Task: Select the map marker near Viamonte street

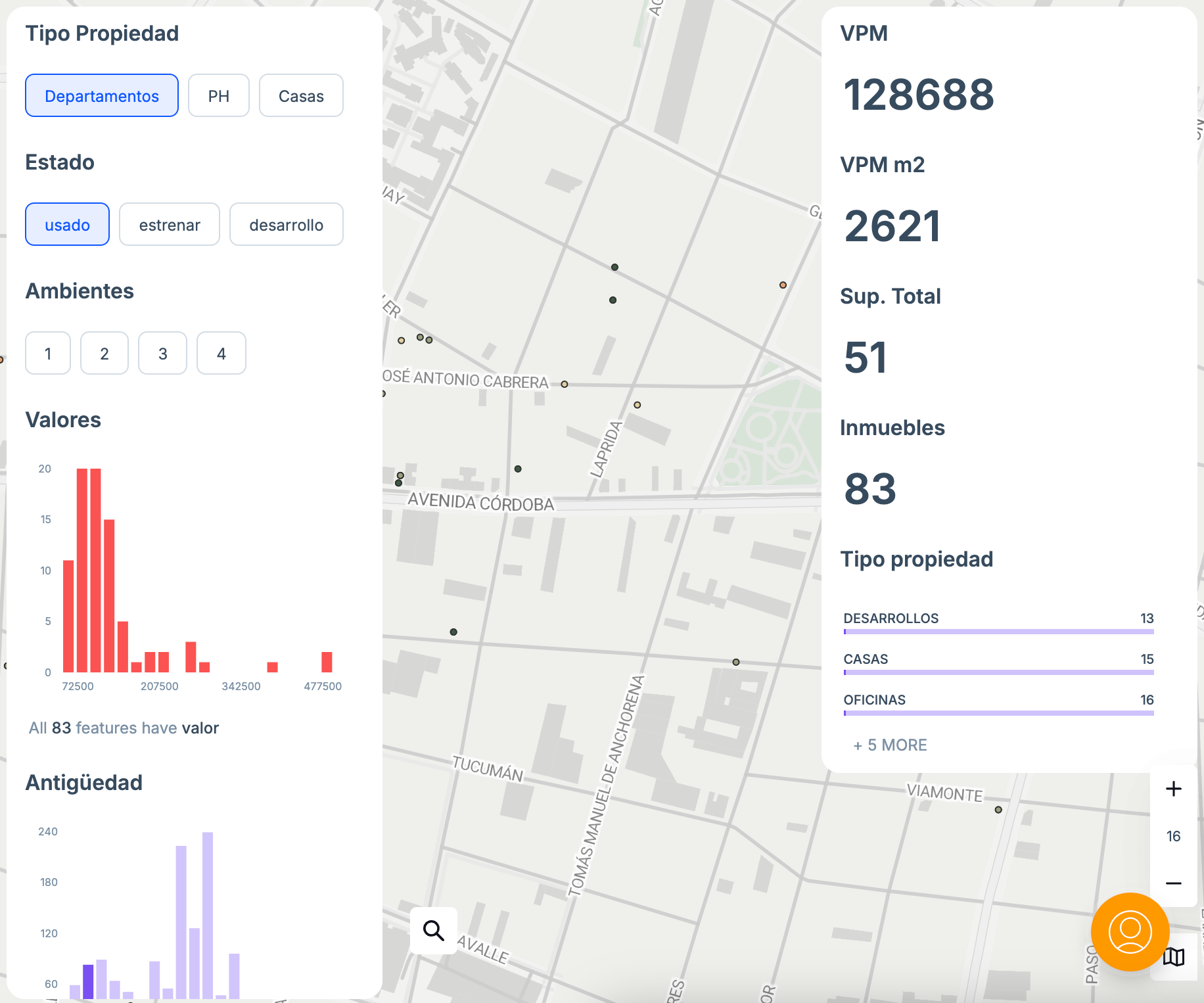Action: [998, 810]
